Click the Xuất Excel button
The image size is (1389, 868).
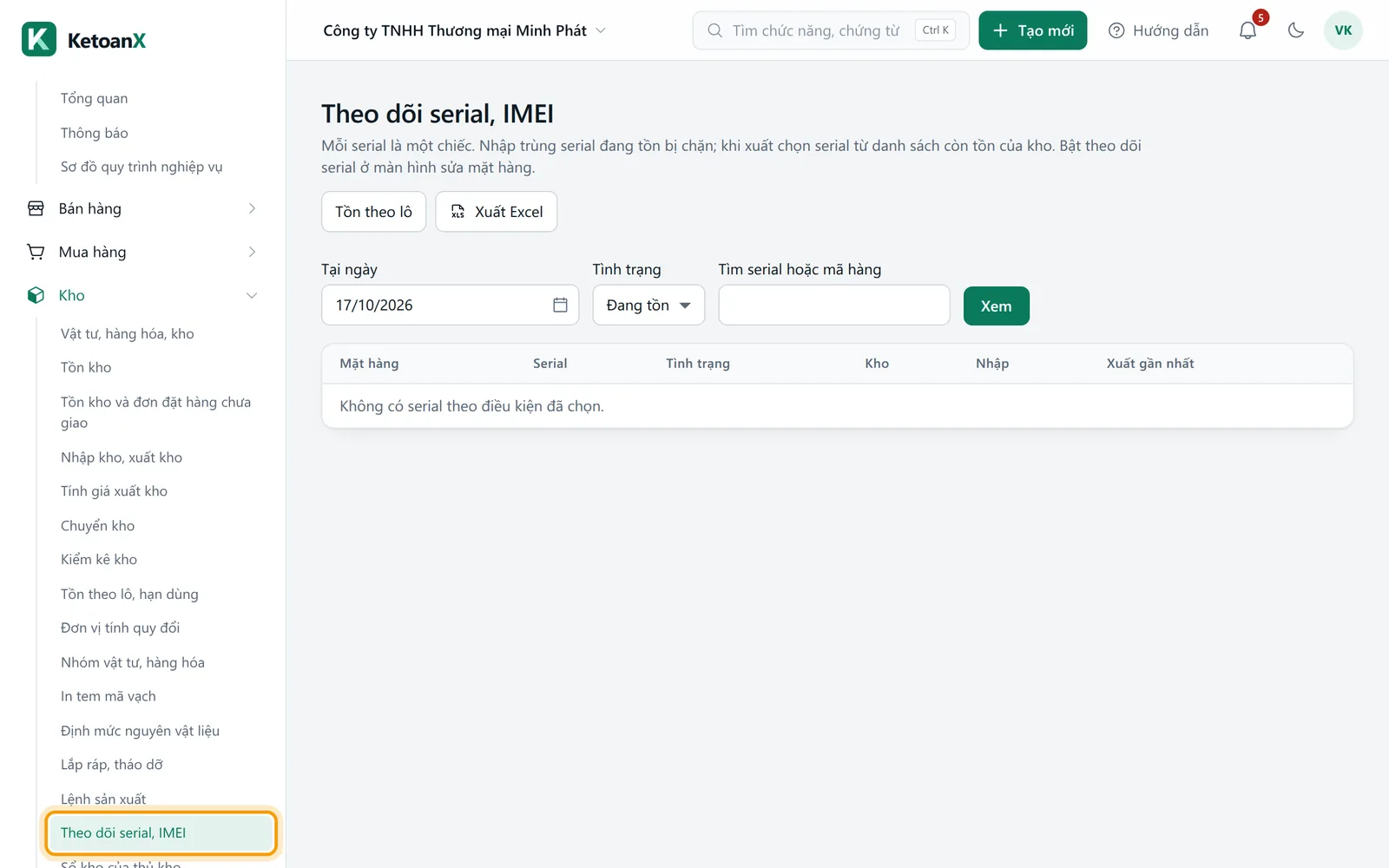[x=496, y=212]
